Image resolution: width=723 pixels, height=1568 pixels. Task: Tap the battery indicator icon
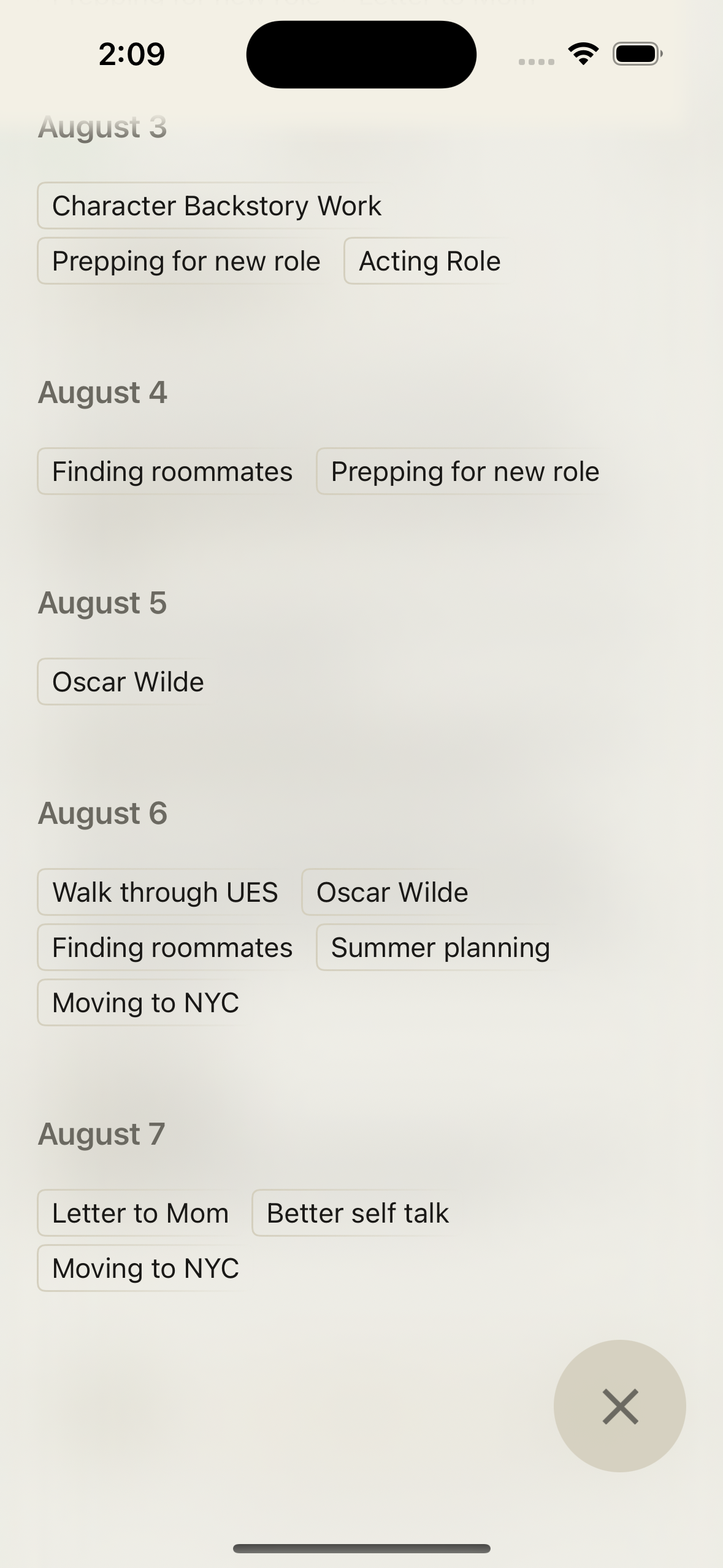tap(637, 54)
